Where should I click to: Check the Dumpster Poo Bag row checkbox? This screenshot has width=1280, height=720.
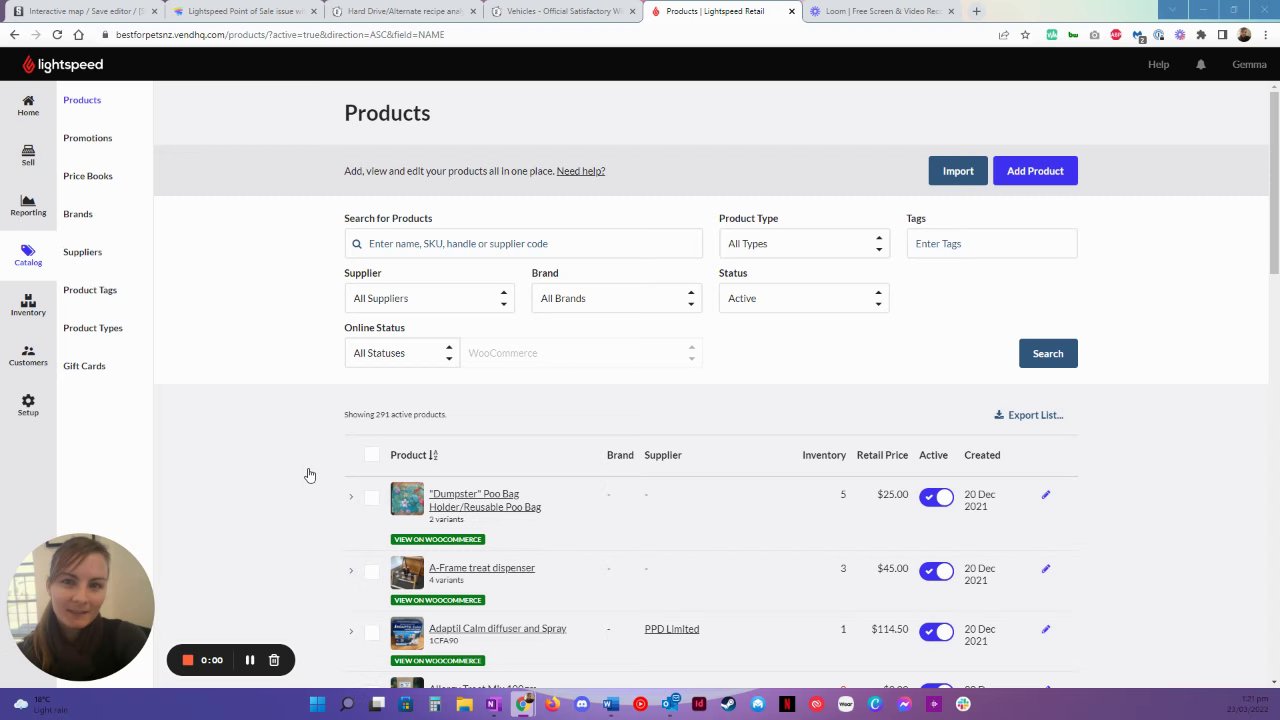pyautogui.click(x=372, y=497)
